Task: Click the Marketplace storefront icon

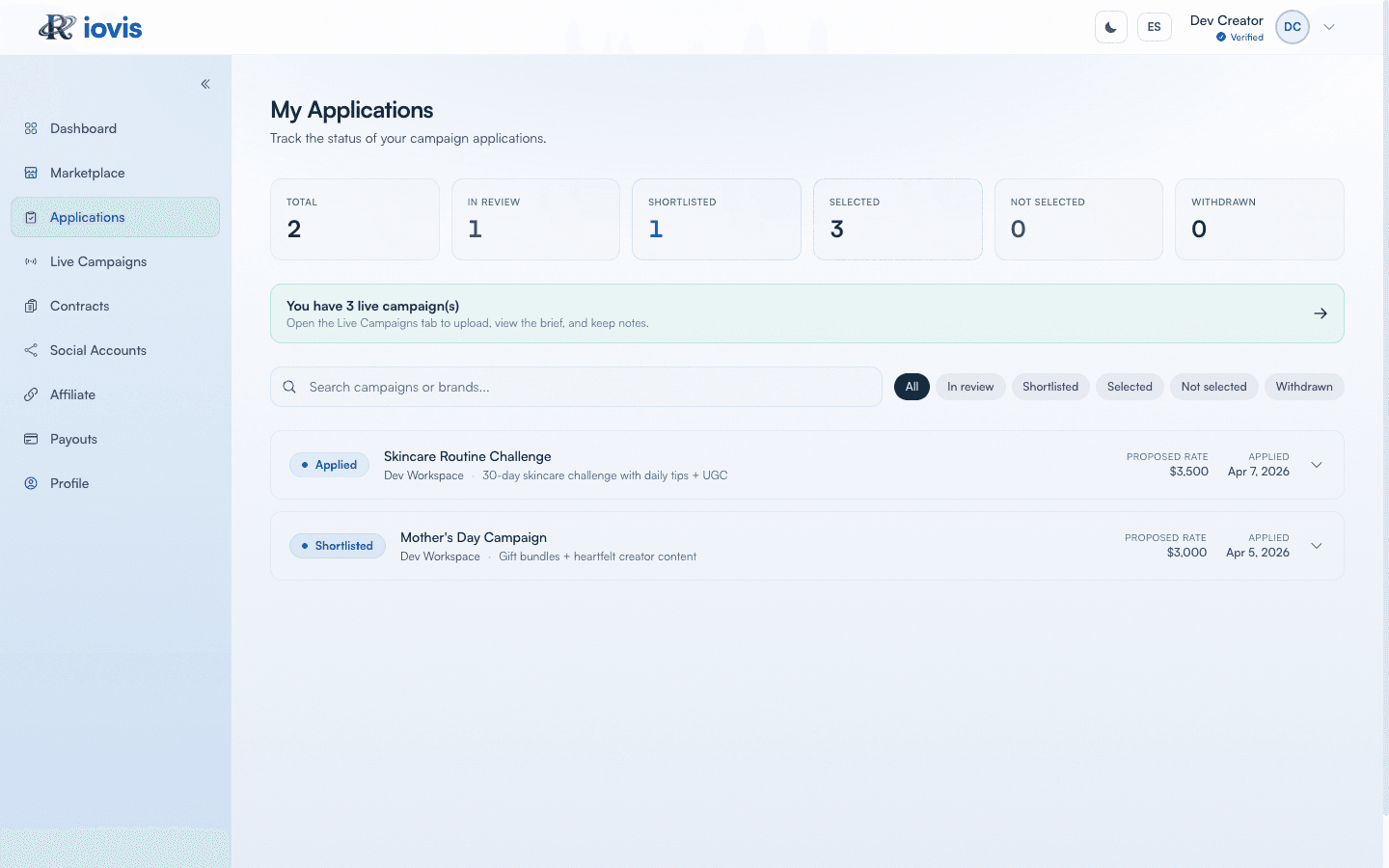Action: point(31,173)
